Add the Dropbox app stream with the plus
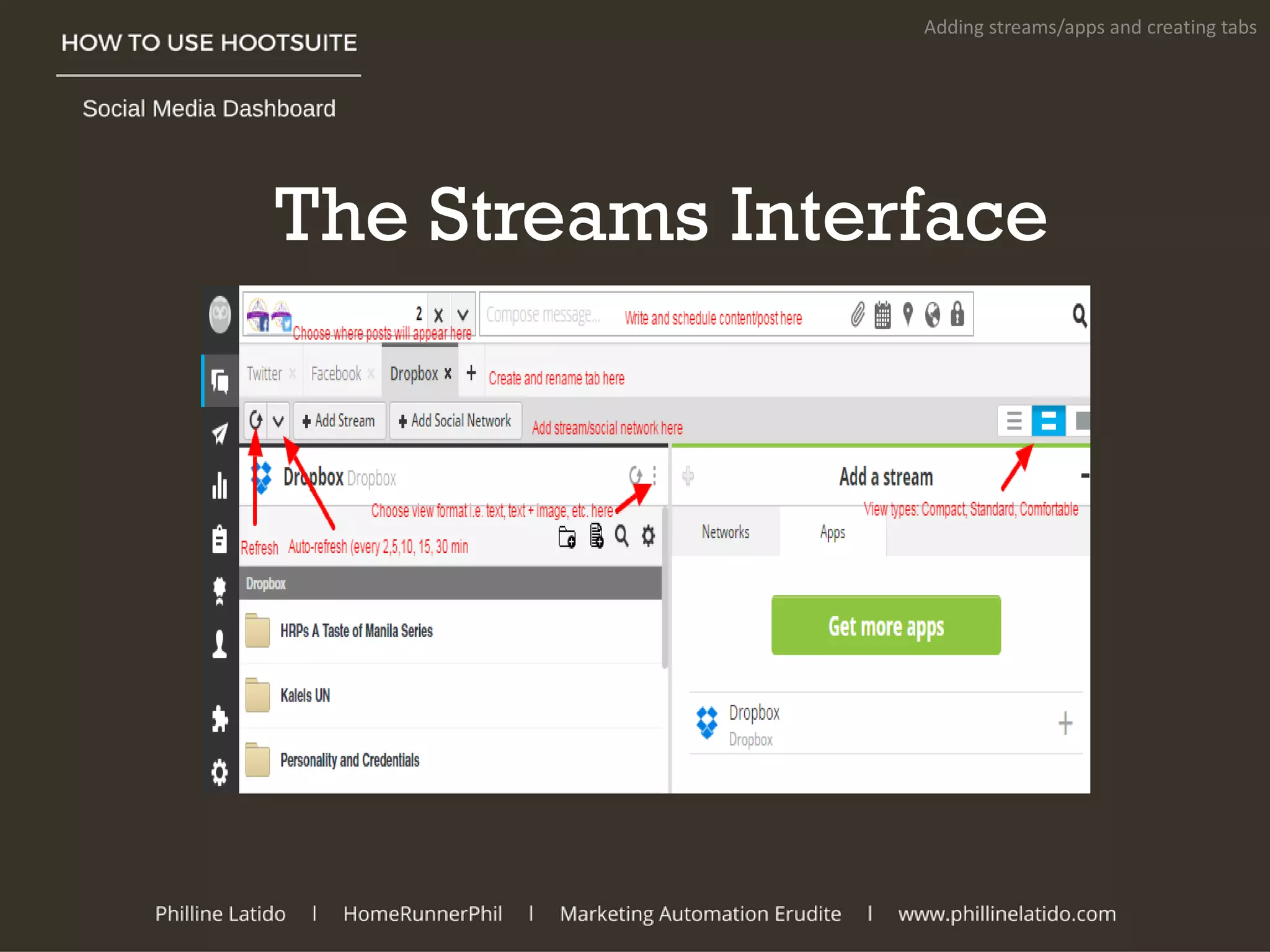The image size is (1270, 952). [x=1065, y=723]
